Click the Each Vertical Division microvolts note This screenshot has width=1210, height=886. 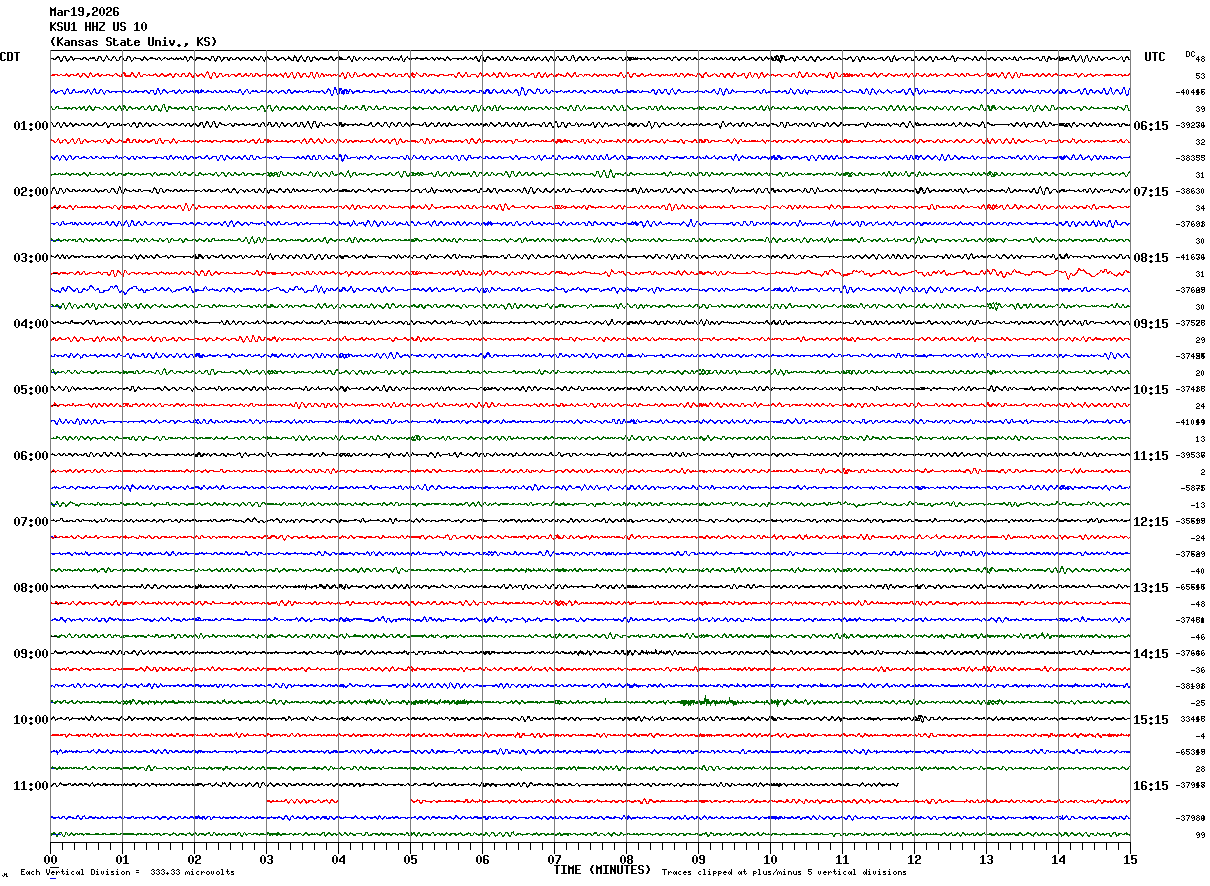tap(127, 873)
